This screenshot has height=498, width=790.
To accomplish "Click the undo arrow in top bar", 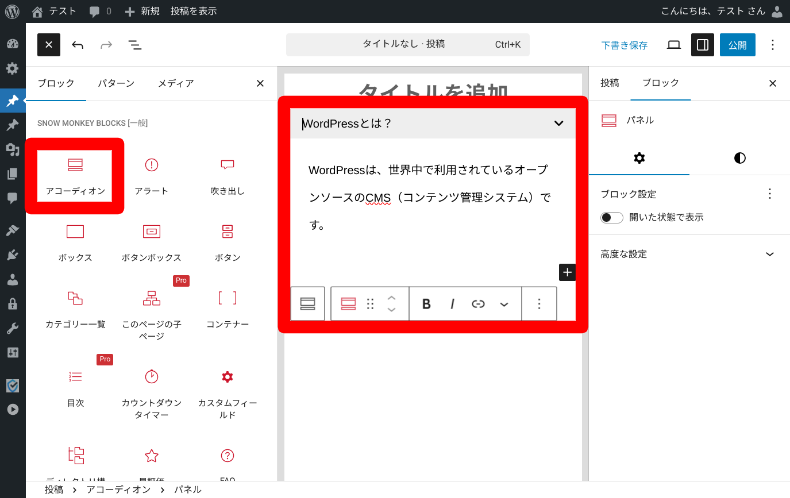I will coord(78,45).
